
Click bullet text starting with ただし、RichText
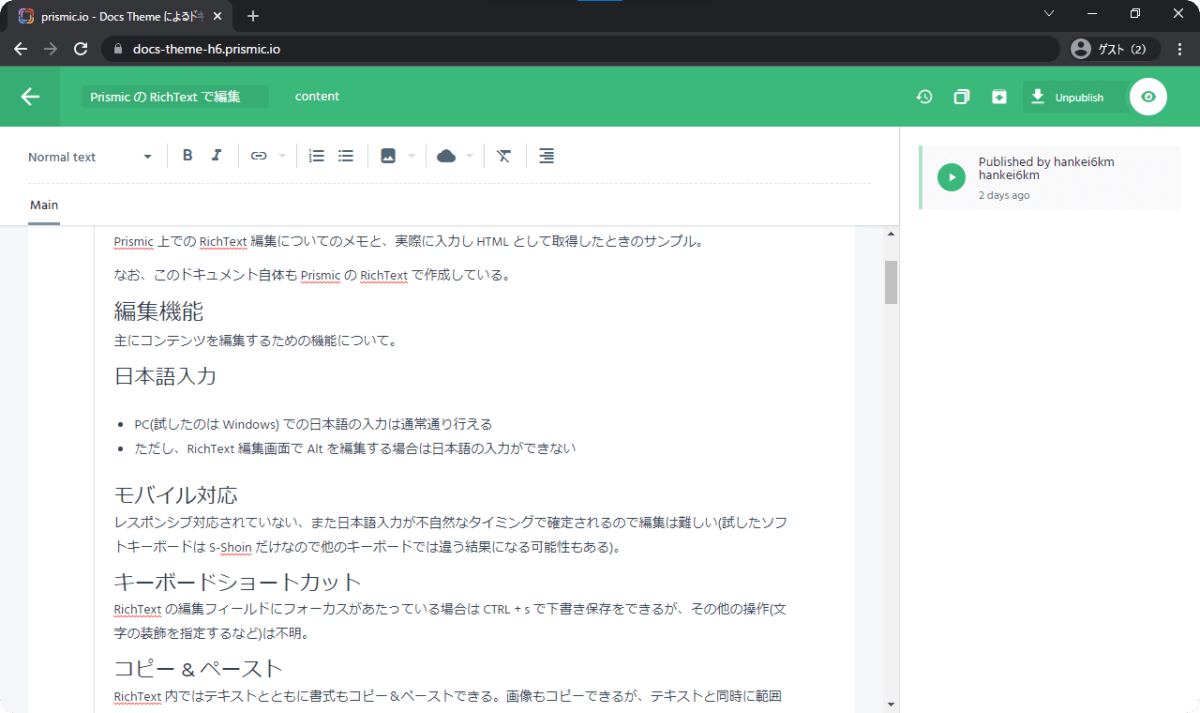(355, 448)
